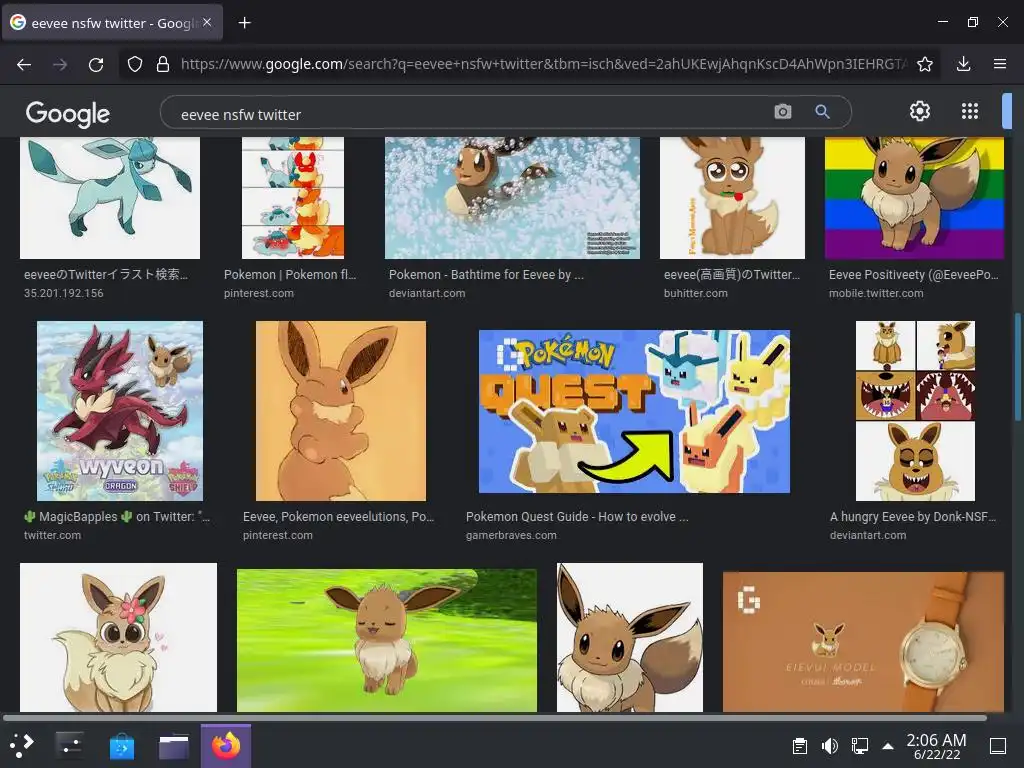
Task: Search by image using the camera icon
Action: pos(783,112)
